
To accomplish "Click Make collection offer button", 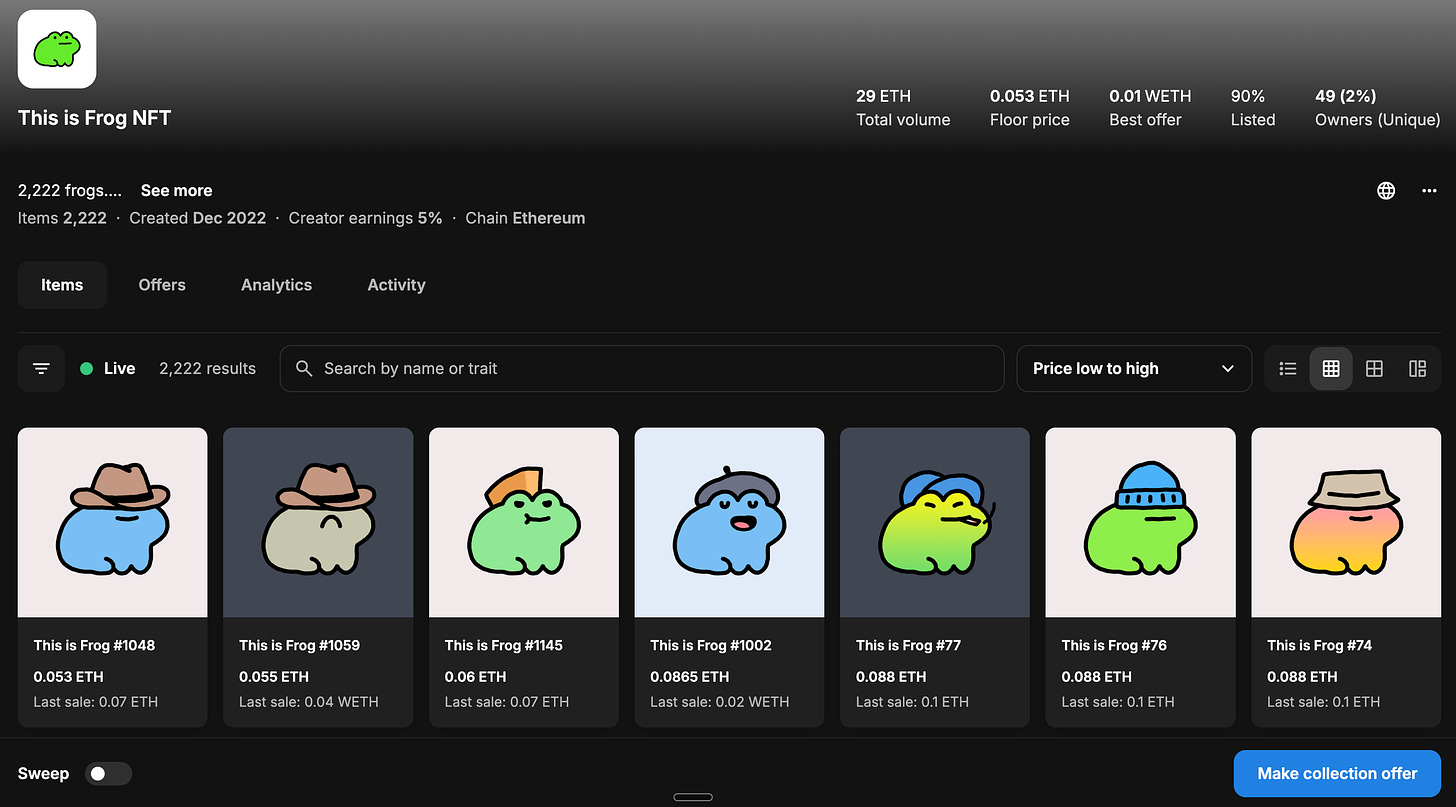I will [x=1337, y=773].
